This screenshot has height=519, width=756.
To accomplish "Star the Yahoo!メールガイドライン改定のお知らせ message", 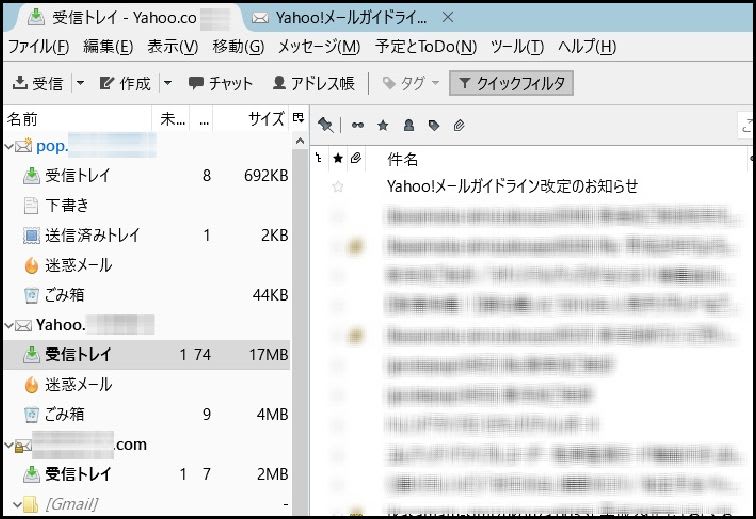I will pos(338,186).
